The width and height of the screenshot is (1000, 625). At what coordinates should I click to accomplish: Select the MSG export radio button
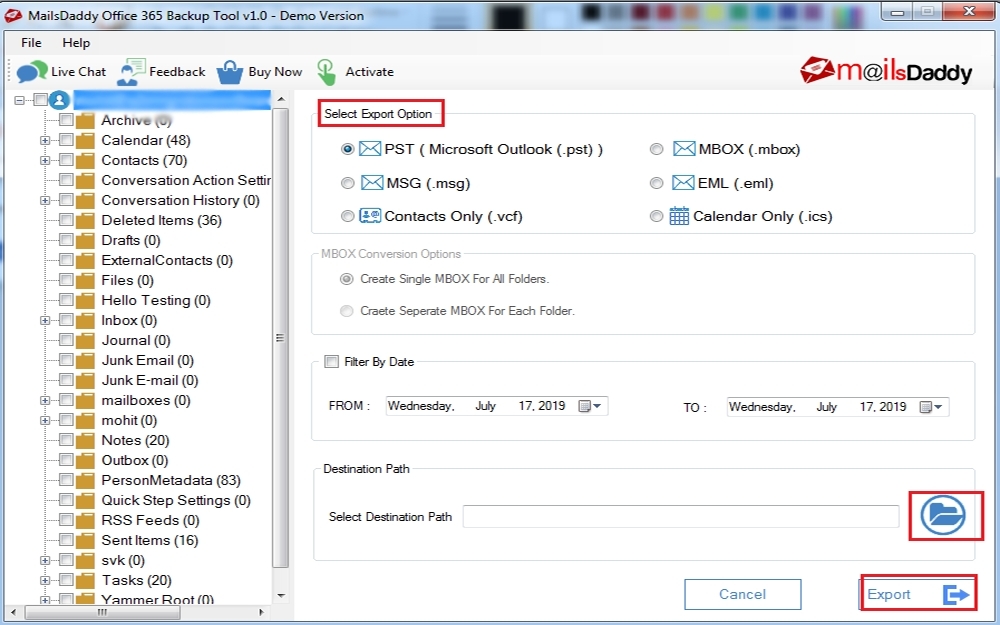point(348,183)
